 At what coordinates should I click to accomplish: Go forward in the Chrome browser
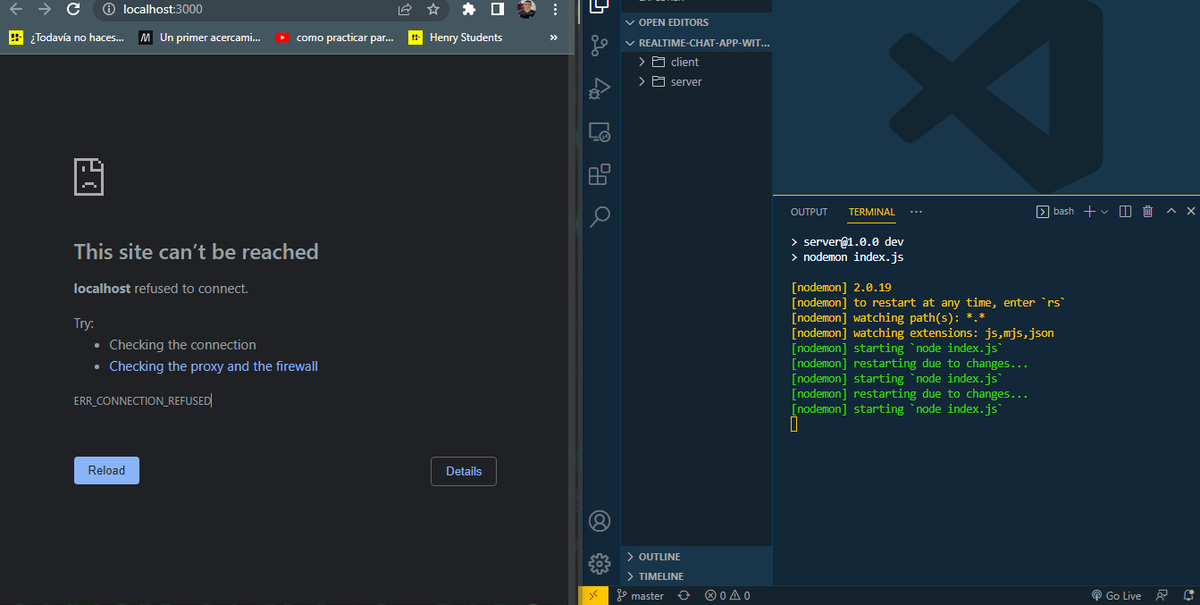pyautogui.click(x=44, y=9)
